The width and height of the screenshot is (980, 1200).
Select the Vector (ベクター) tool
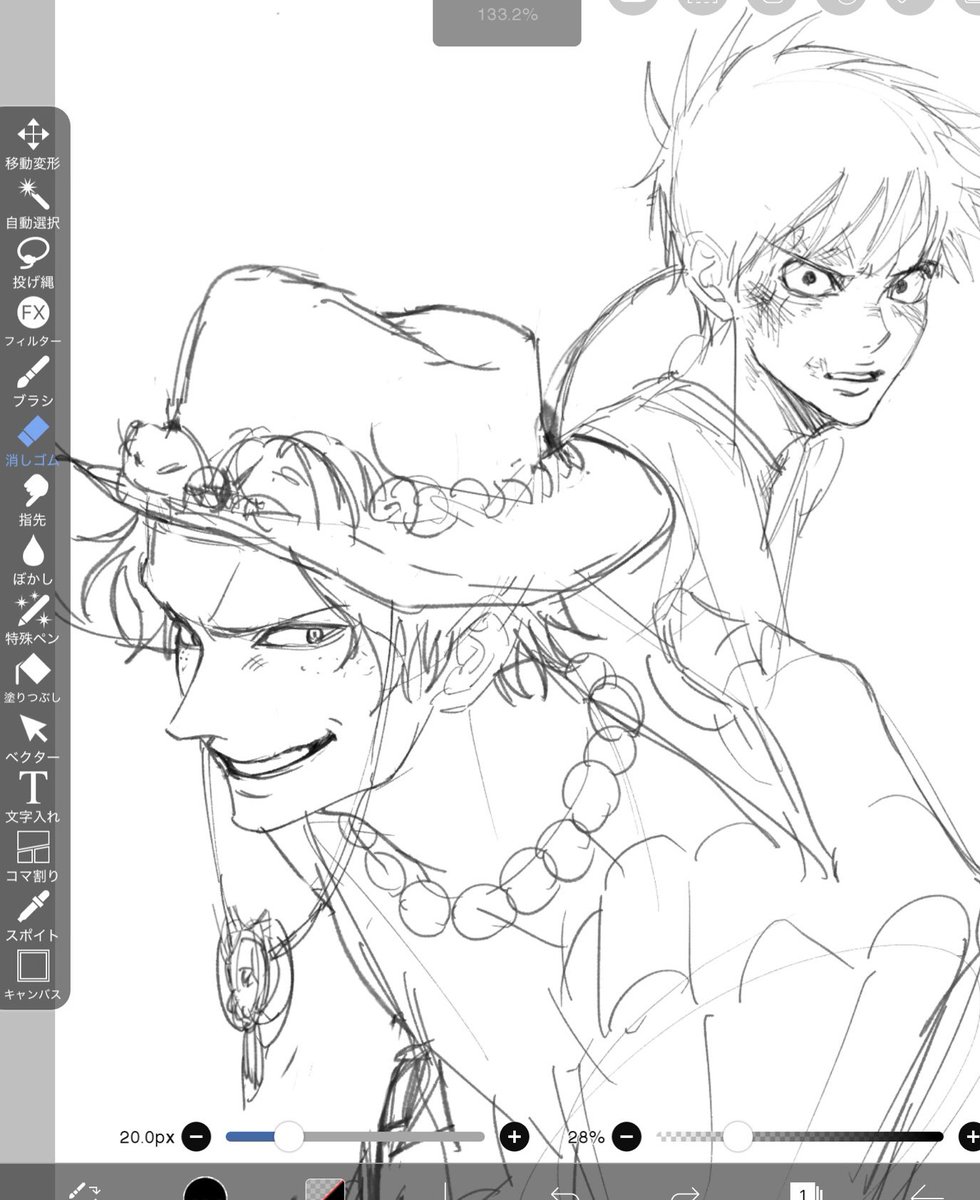tap(33, 739)
